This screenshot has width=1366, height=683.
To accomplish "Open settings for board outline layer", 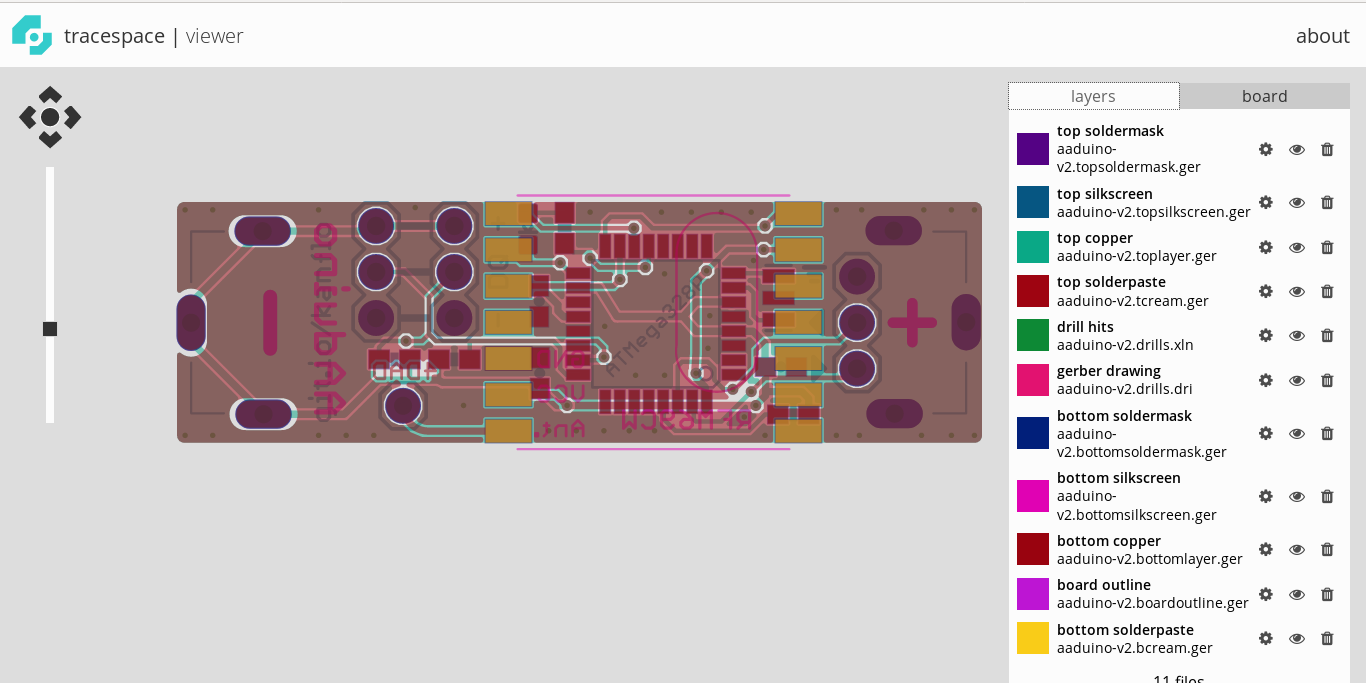I will (x=1265, y=594).
